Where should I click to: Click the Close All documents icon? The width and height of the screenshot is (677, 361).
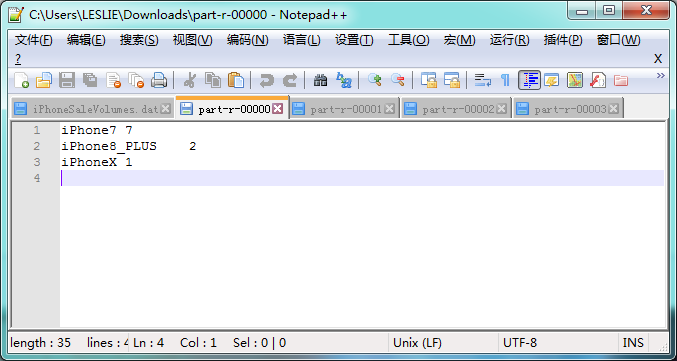[136, 80]
